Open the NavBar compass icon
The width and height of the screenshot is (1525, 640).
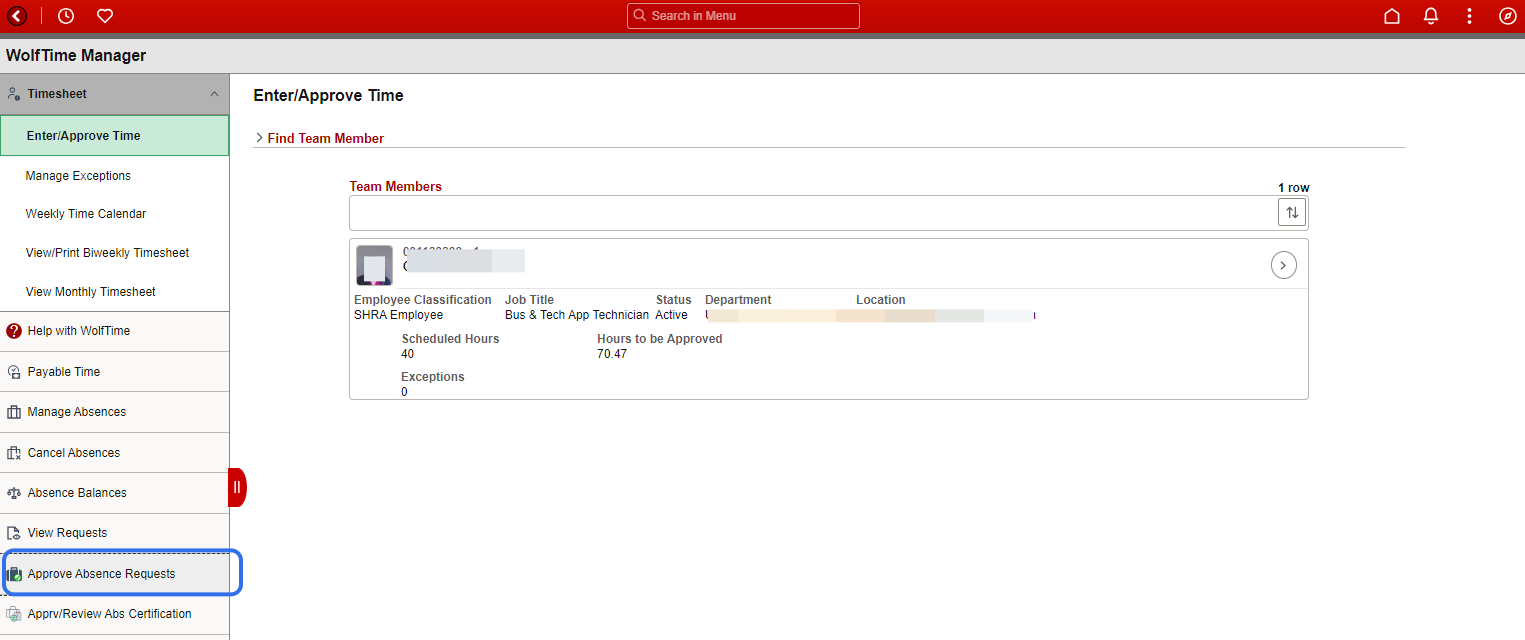tap(1508, 16)
